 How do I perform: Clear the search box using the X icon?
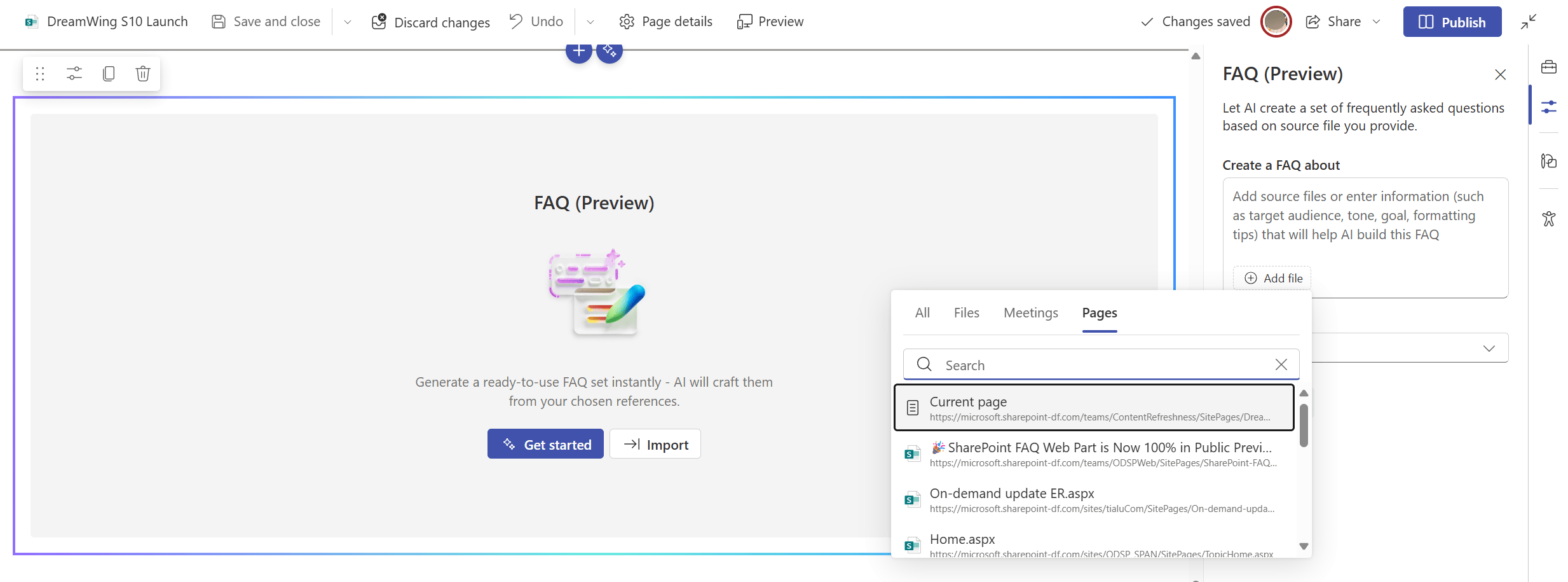[x=1281, y=364]
